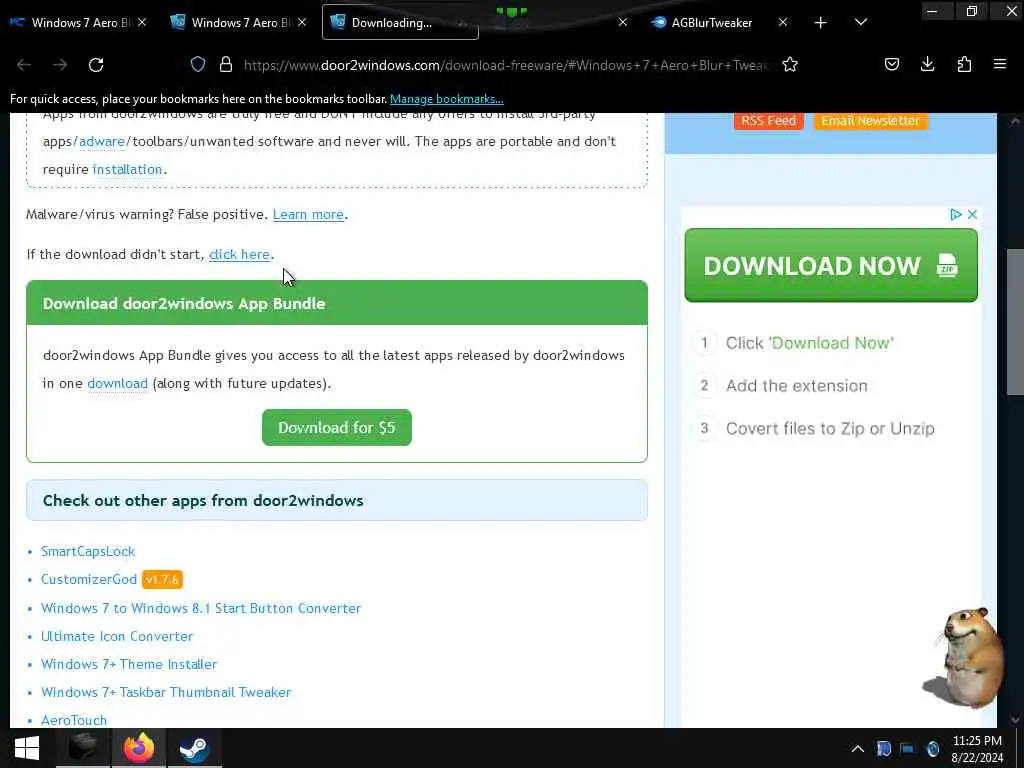Click the RSS Feed button
Image resolution: width=1024 pixels, height=768 pixels.
tap(769, 121)
